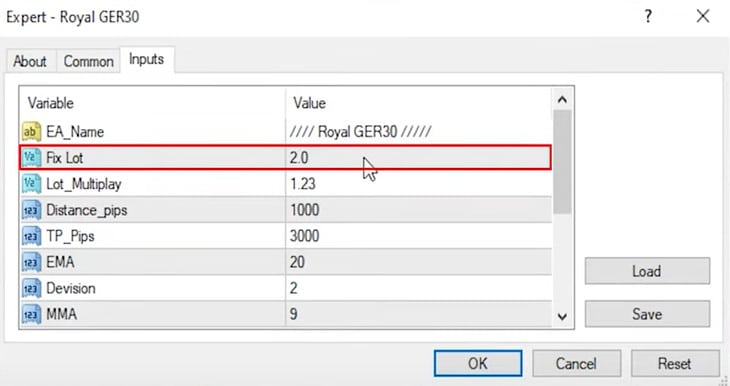Open the Common tab
This screenshot has width=730, height=386.
click(x=88, y=61)
